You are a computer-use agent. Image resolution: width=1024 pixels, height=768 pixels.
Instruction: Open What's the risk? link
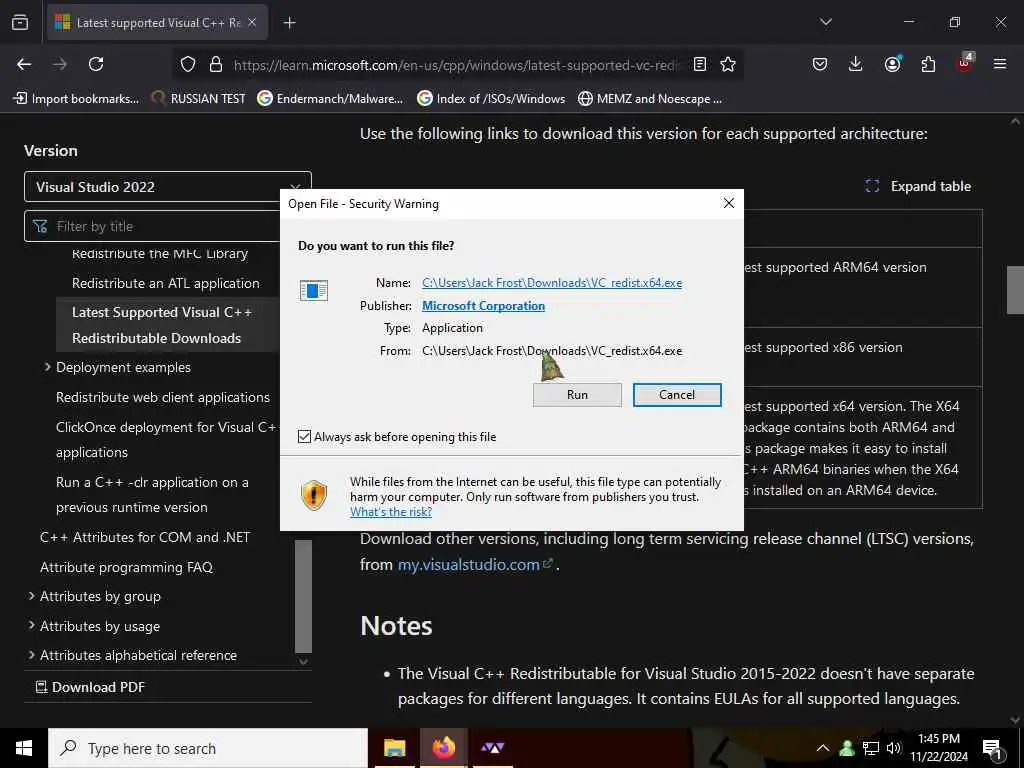tap(391, 511)
